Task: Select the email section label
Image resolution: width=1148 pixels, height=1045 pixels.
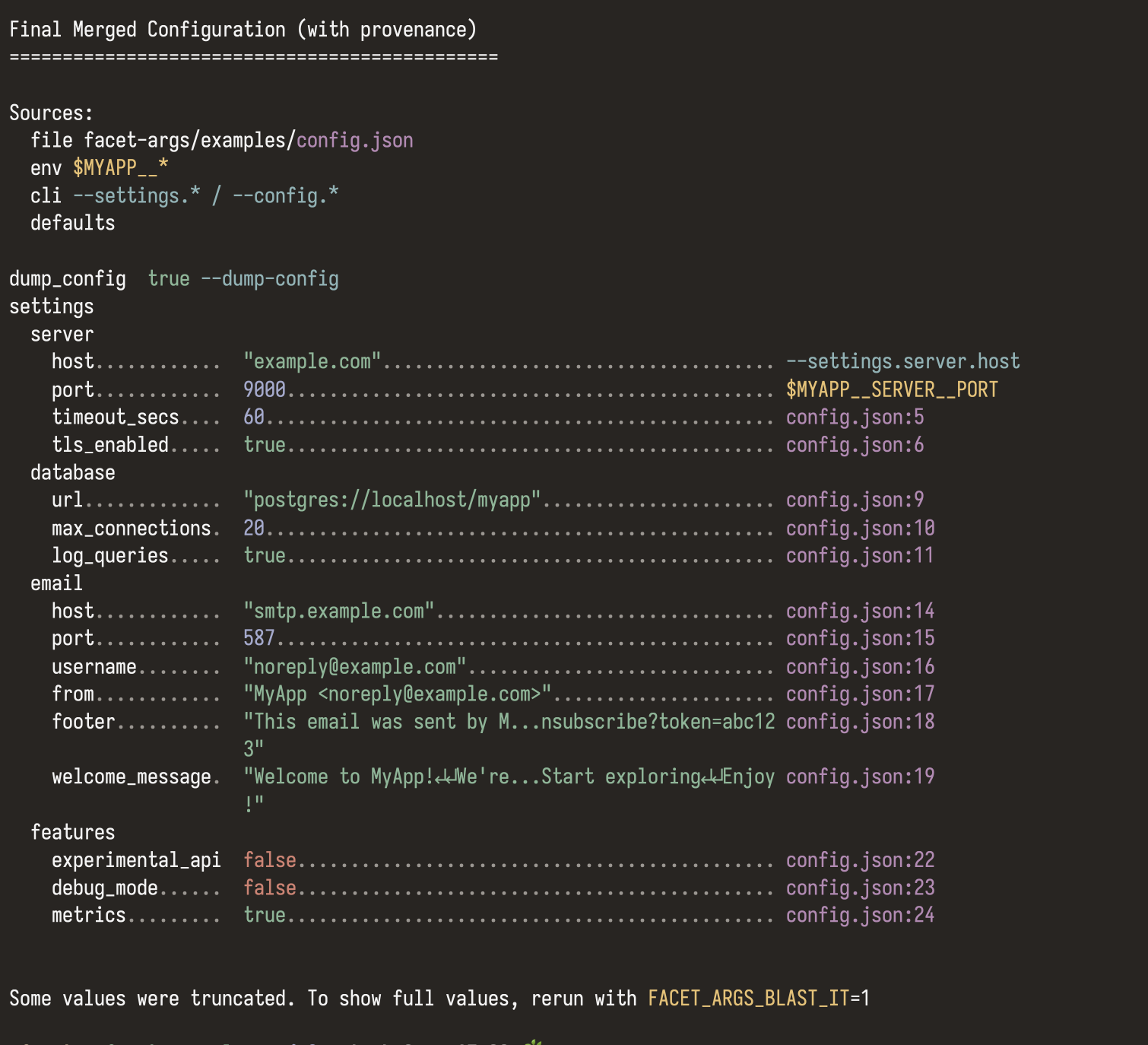Action: [x=56, y=583]
